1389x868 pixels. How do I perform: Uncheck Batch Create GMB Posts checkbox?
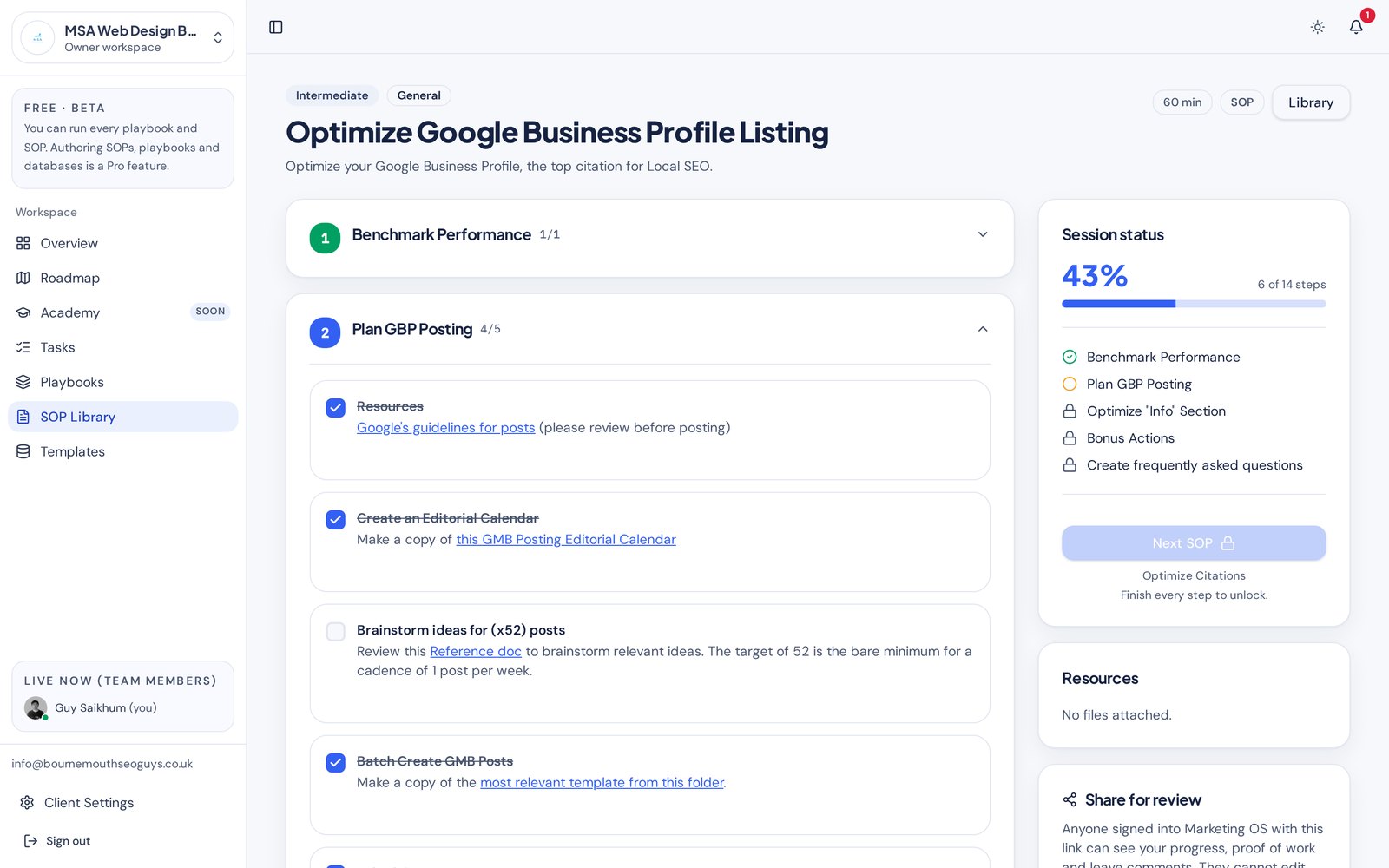[336, 762]
